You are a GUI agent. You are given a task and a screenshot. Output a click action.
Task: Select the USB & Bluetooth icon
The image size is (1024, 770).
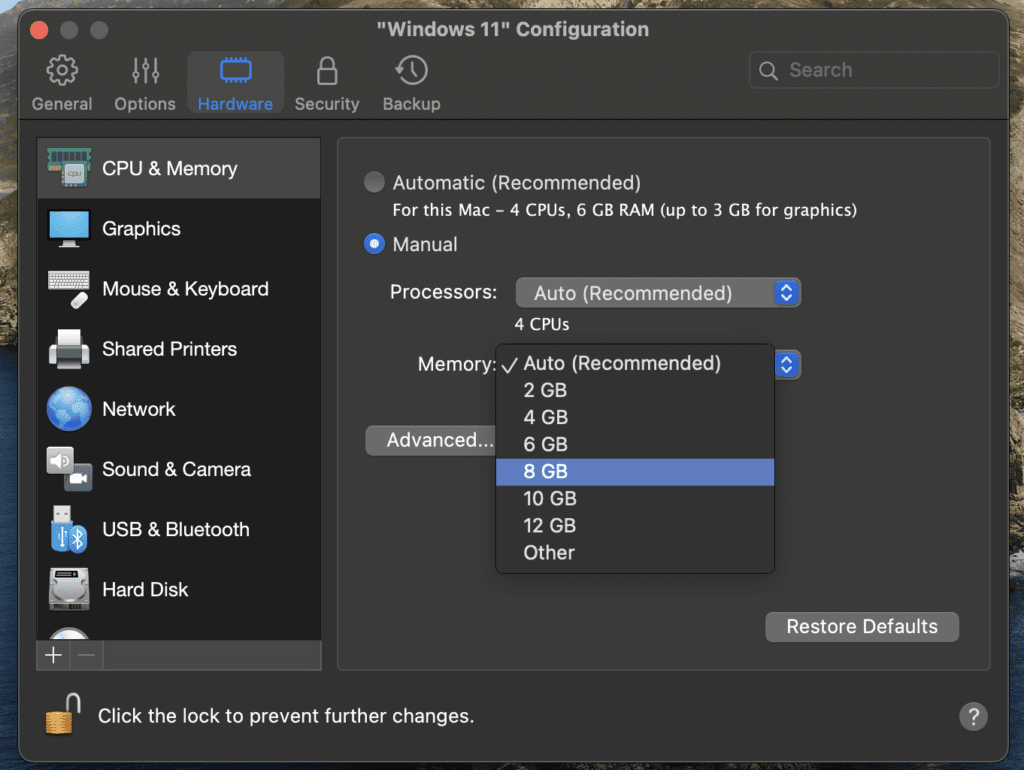click(x=69, y=529)
